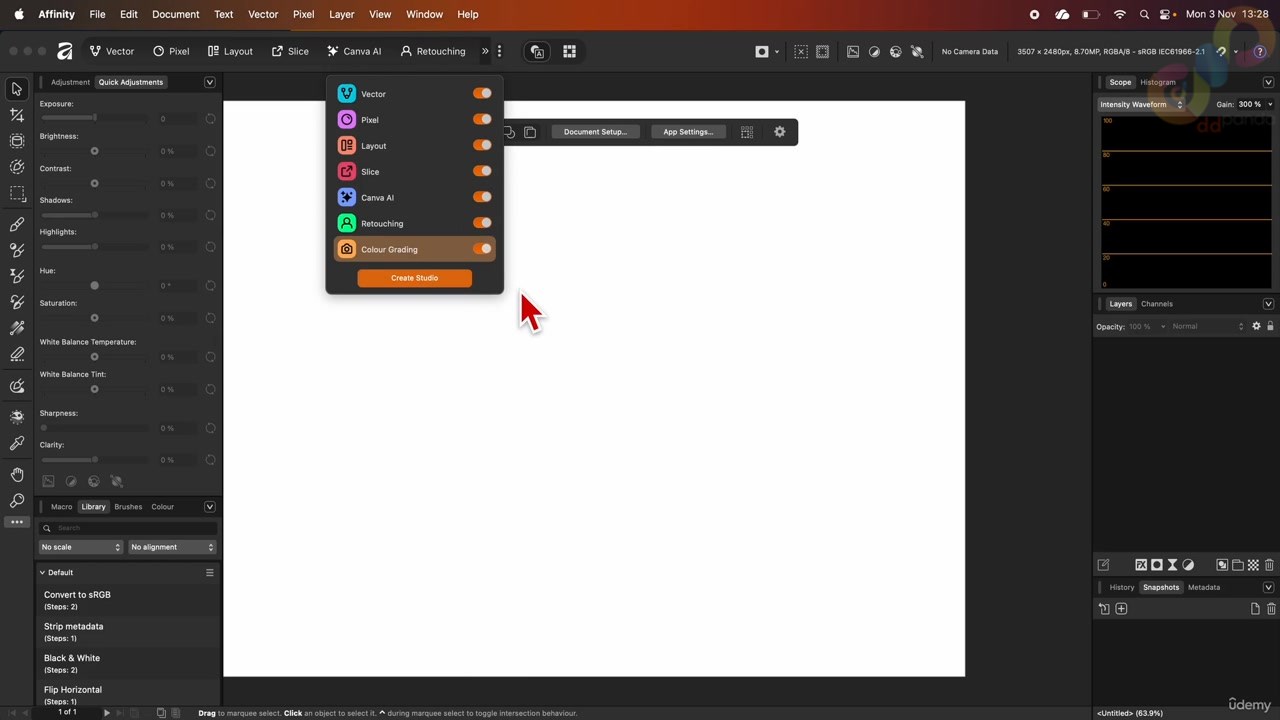Click the Library search field
This screenshot has height=720, width=1280.
tap(127, 528)
